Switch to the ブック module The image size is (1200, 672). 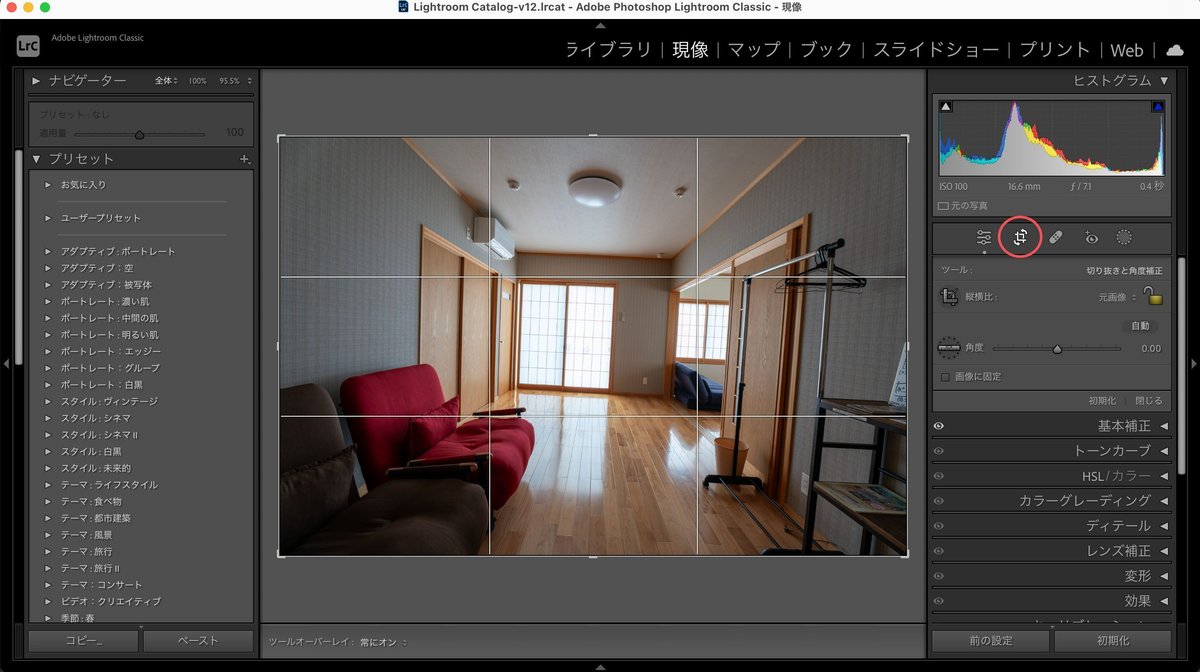tap(827, 49)
